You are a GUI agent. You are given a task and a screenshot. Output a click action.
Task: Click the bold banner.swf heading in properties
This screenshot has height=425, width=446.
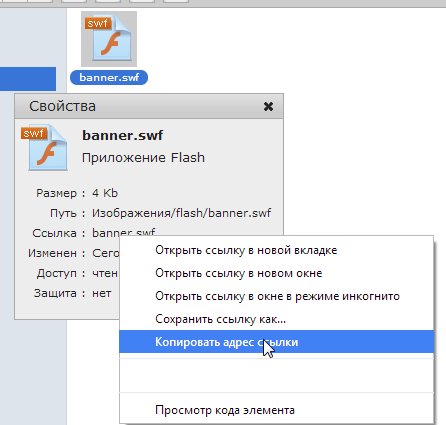tap(122, 135)
